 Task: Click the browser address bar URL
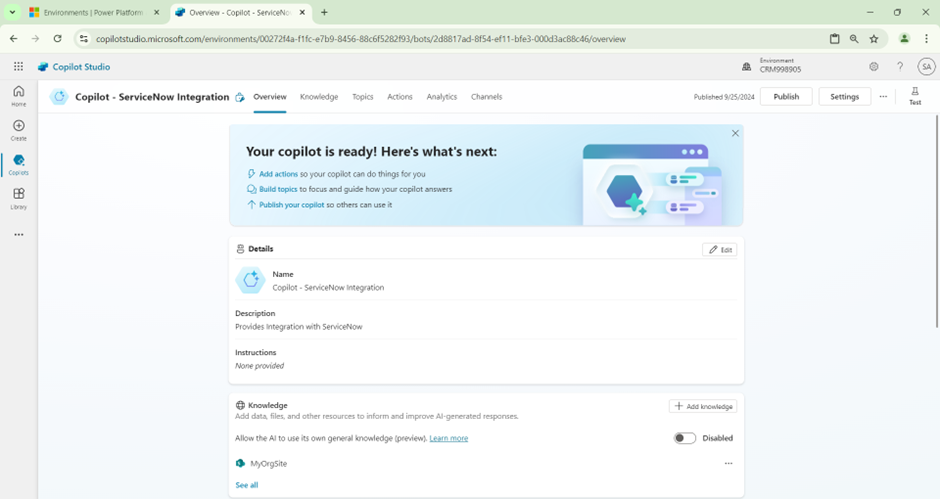click(360, 39)
